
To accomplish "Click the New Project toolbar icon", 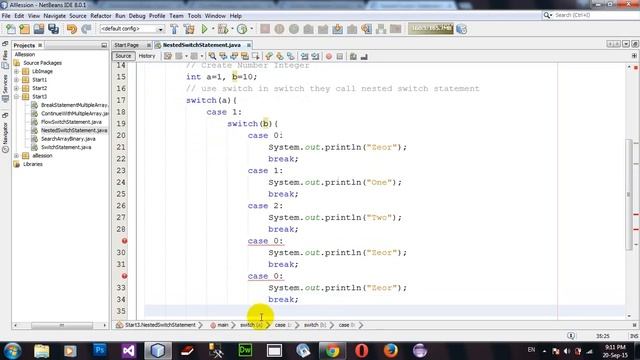I will pyautogui.click(x=24, y=29).
